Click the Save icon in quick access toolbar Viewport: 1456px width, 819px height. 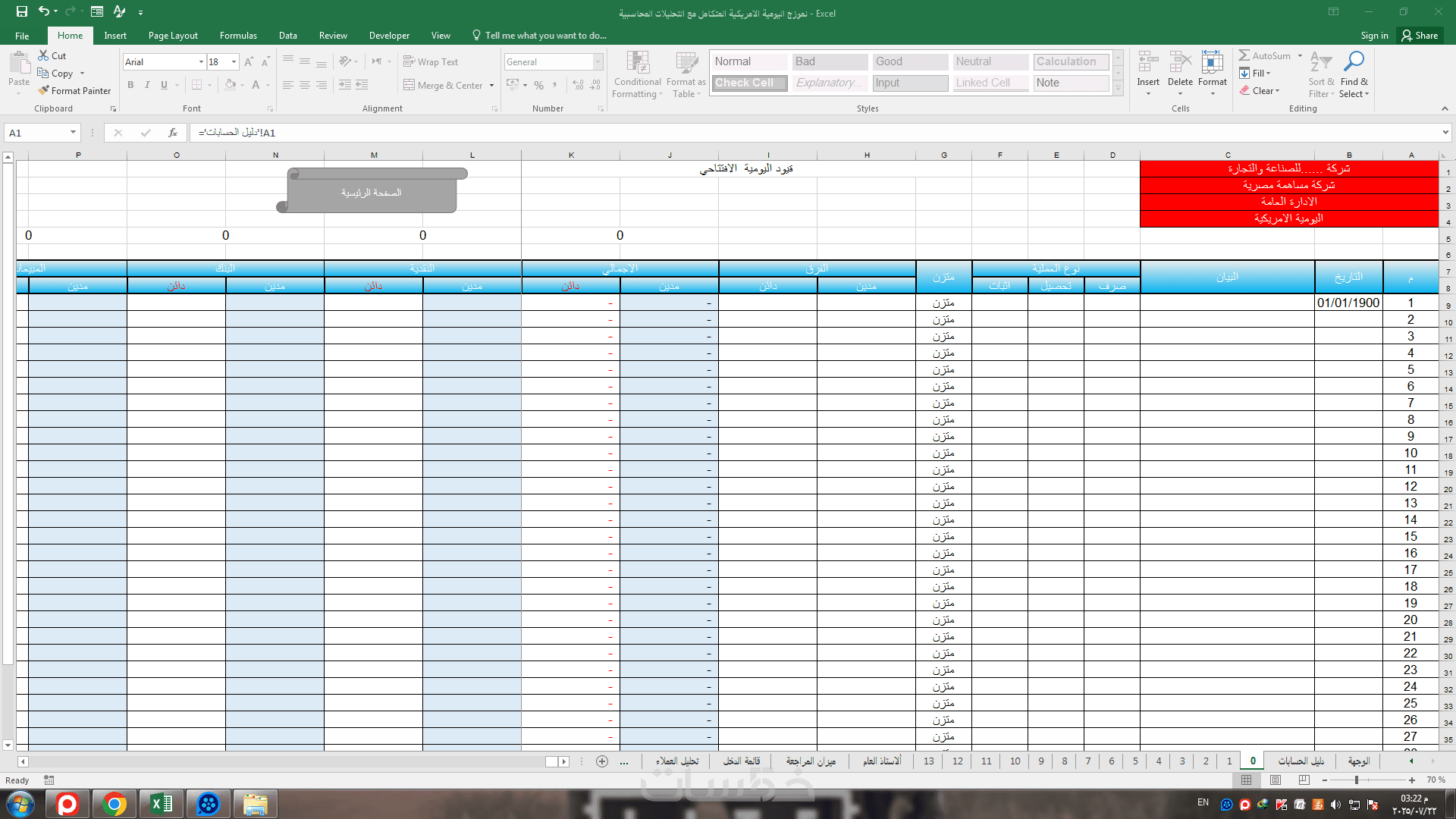tap(22, 12)
